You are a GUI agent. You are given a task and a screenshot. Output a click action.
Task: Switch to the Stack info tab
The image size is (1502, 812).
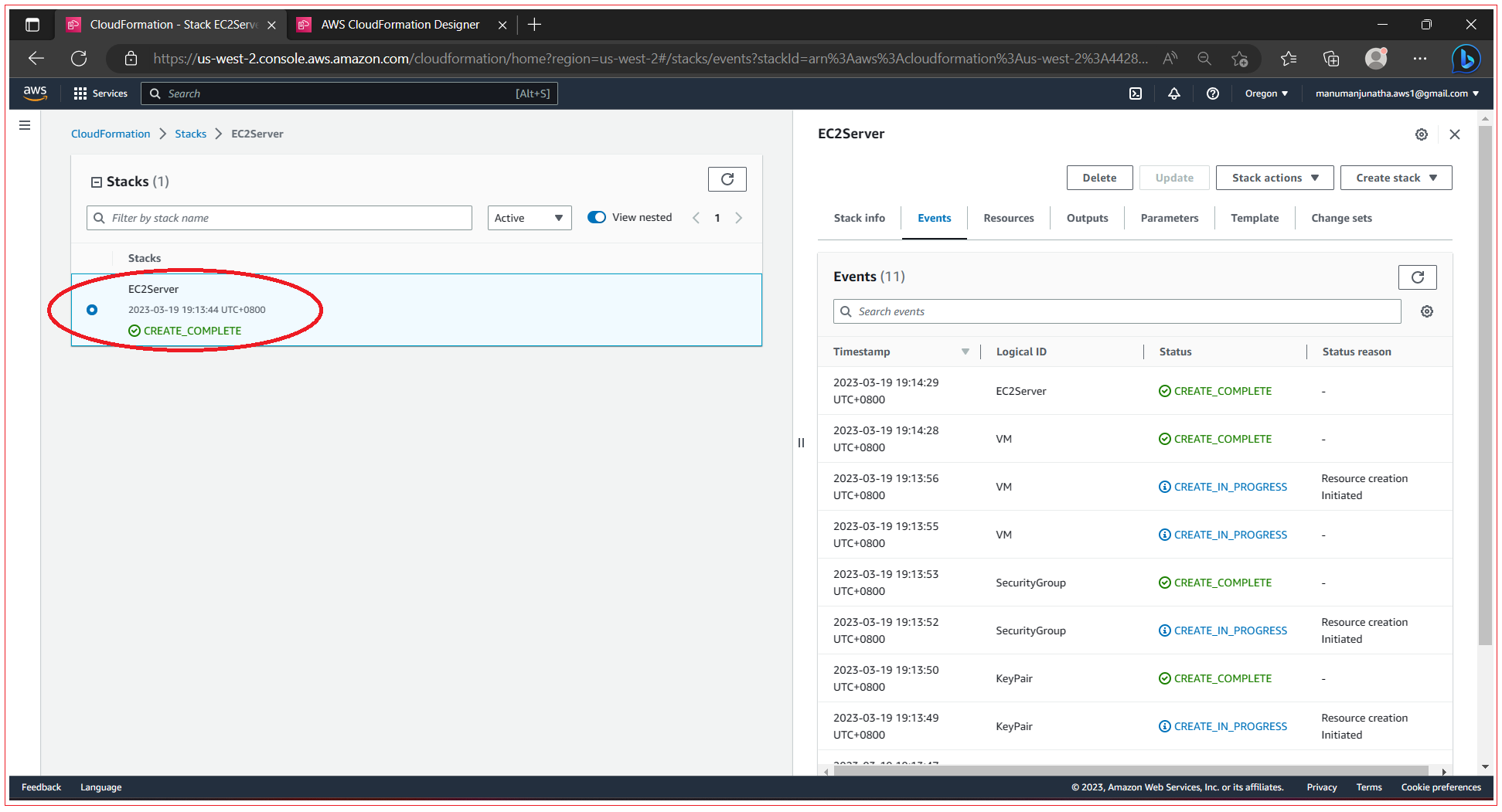click(x=859, y=218)
